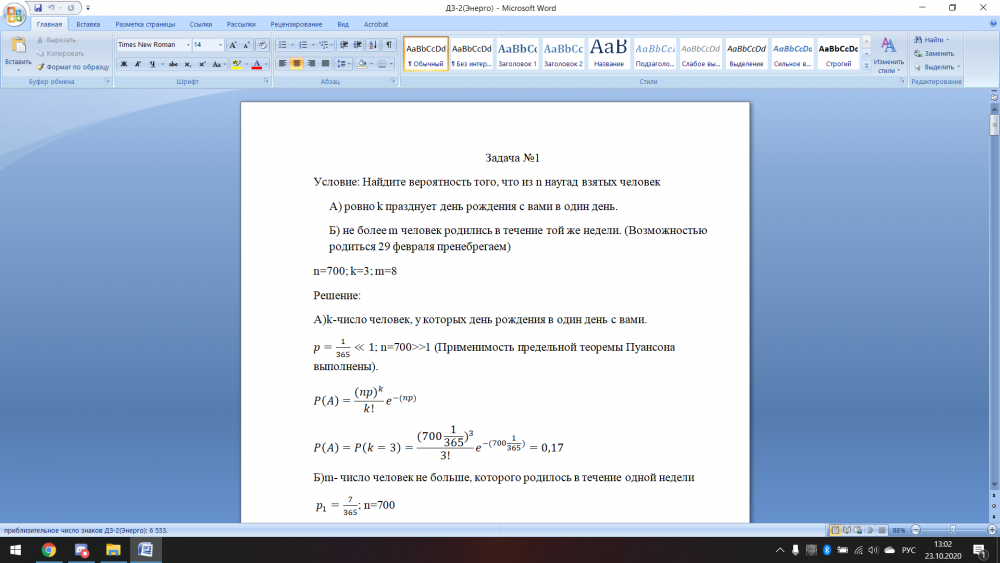Switch to Print Layout view
This screenshot has height=563, width=1000.
(835, 530)
